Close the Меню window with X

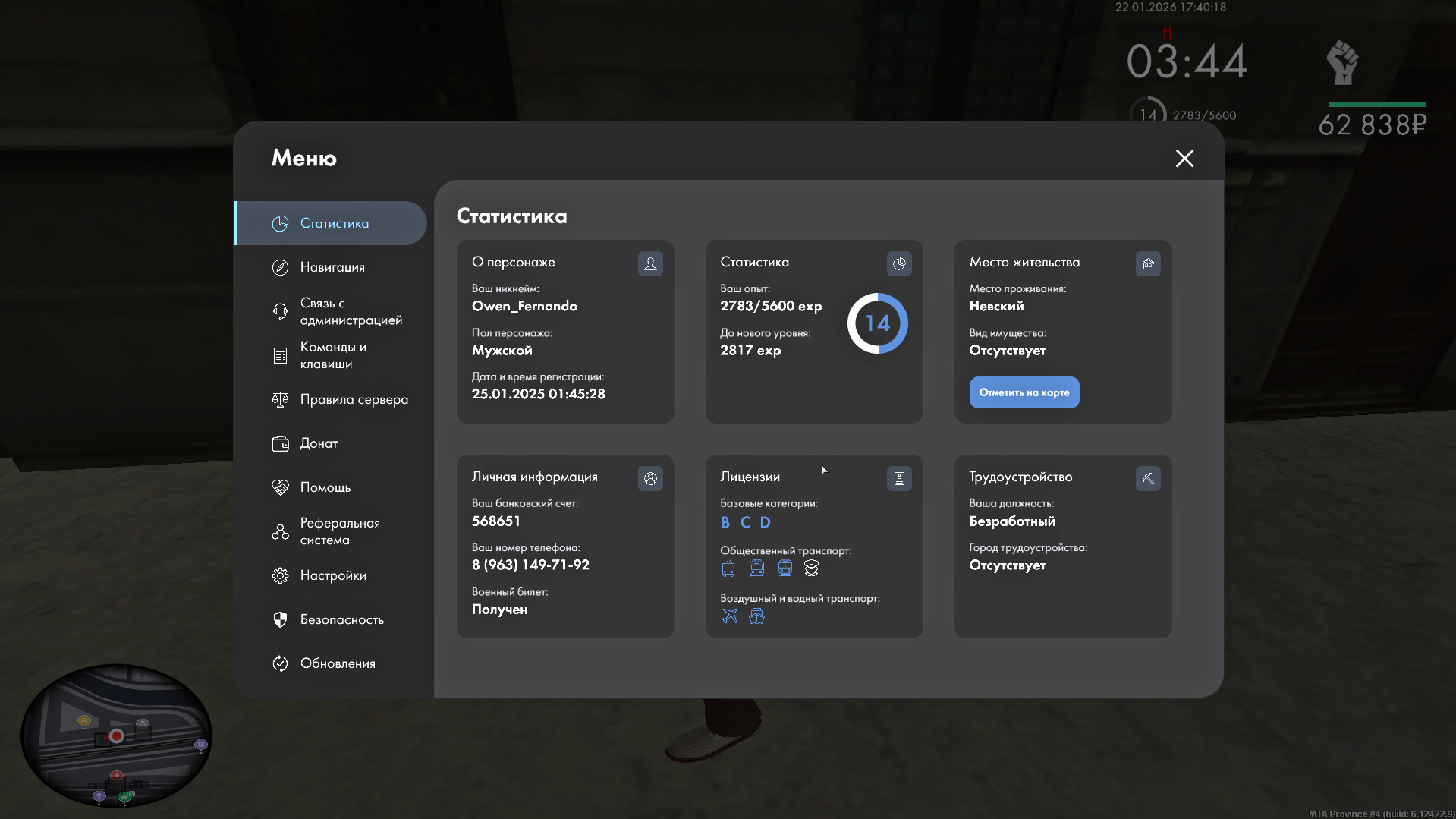coord(1184,158)
